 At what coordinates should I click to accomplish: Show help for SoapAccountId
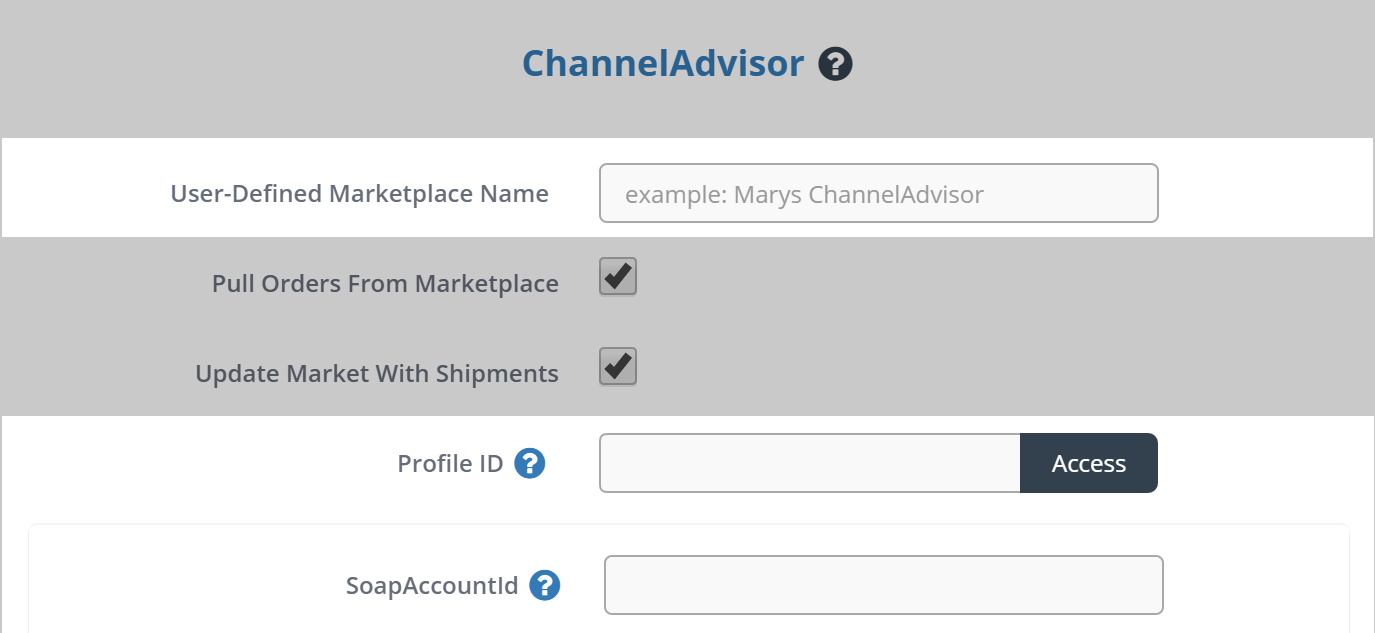click(x=545, y=585)
